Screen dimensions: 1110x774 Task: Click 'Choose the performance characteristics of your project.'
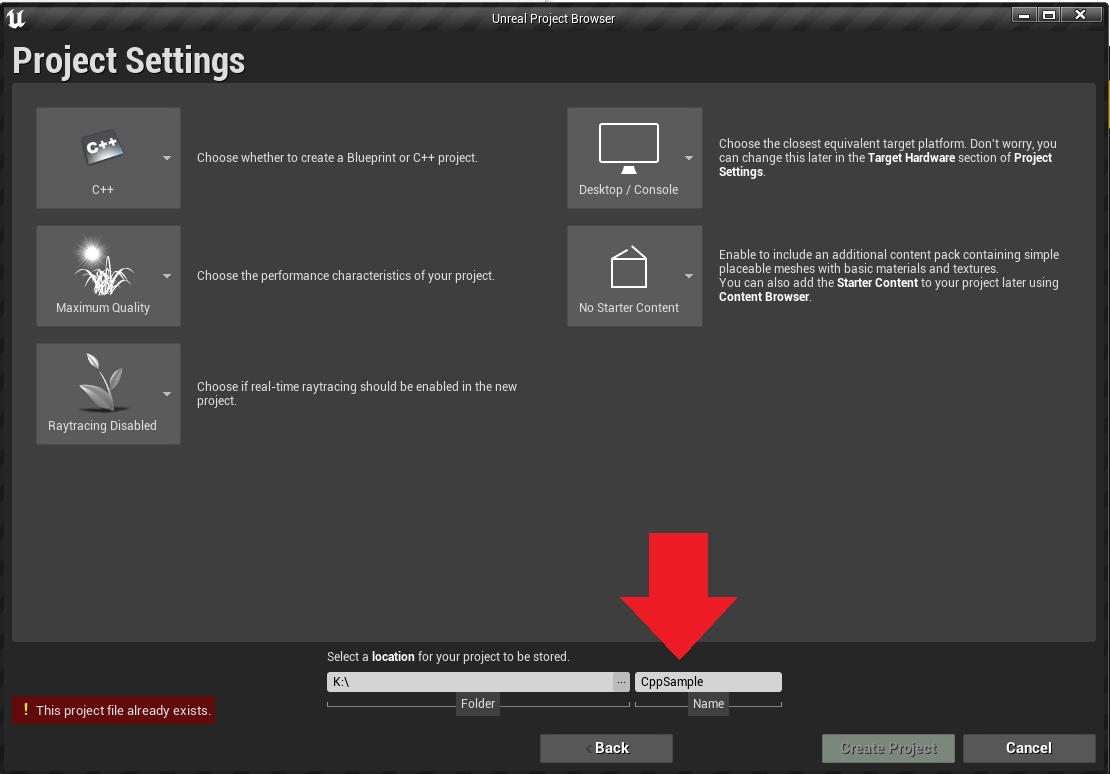tap(345, 276)
